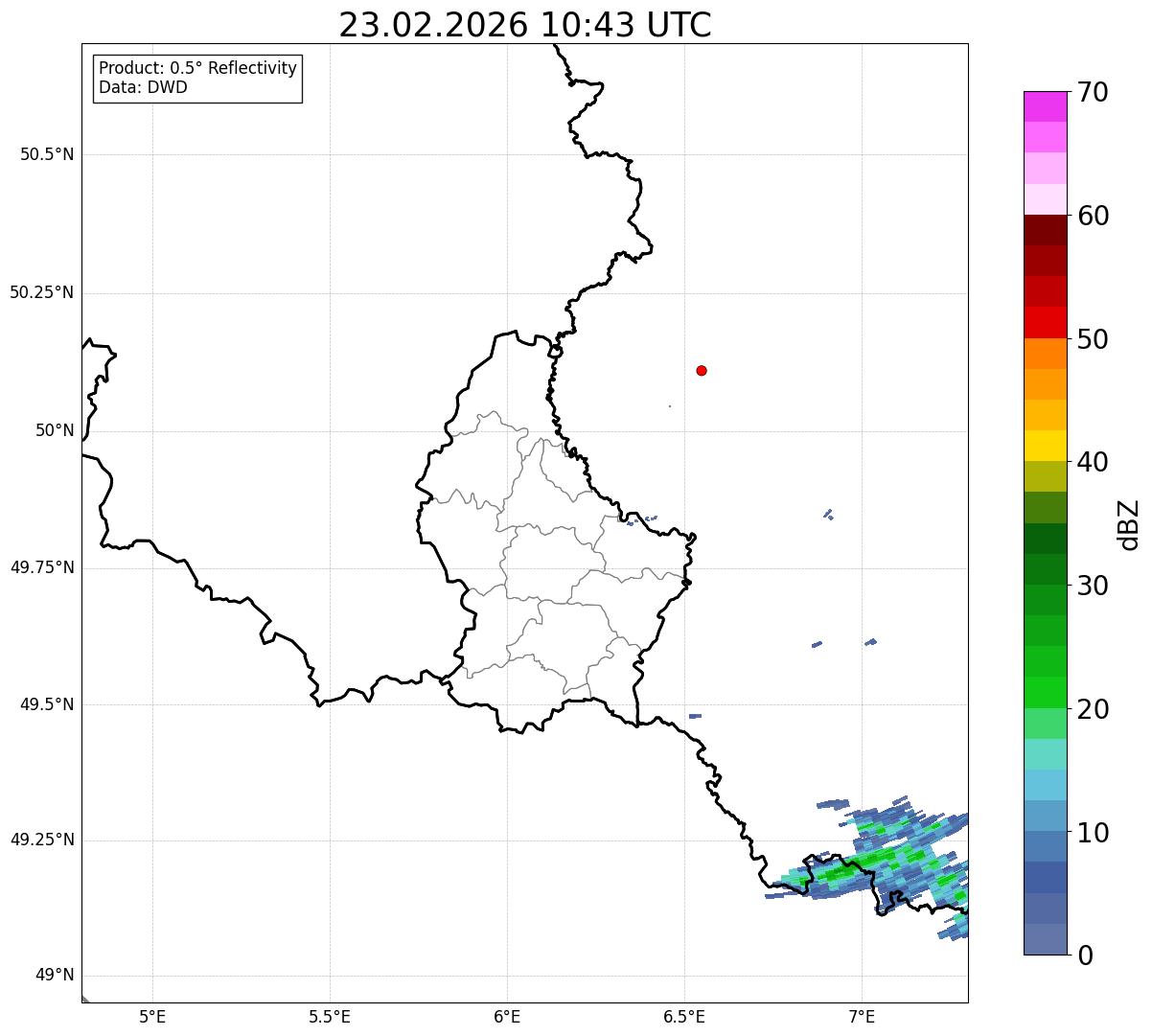Screen dimensions: 1152x1036
Task: Click the colorbar tick label "50"
Action: coord(1093,339)
